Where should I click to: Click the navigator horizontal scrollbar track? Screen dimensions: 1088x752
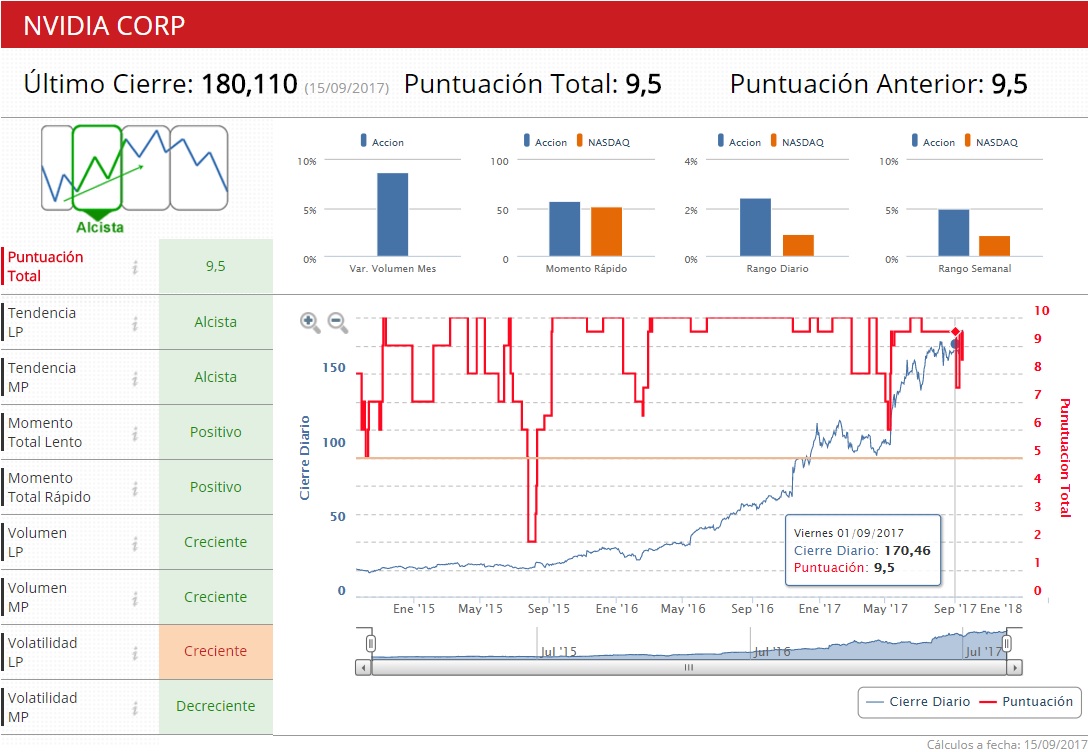pos(689,668)
